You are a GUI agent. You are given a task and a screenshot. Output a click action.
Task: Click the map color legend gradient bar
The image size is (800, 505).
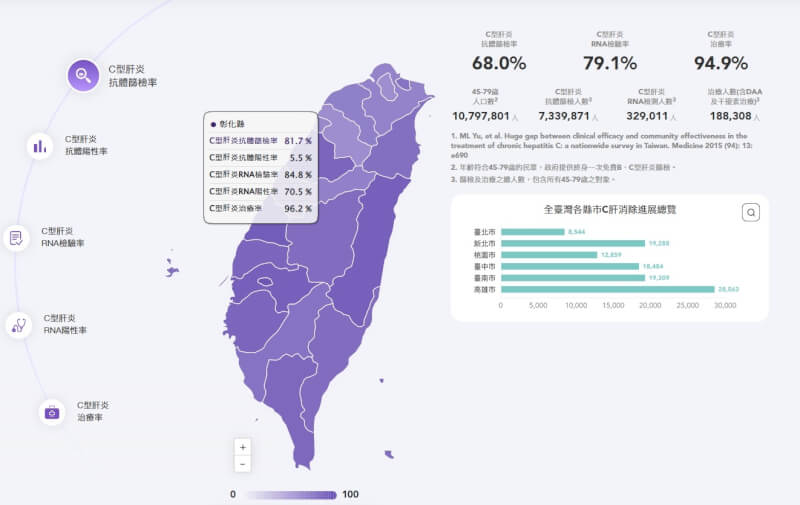tap(292, 495)
